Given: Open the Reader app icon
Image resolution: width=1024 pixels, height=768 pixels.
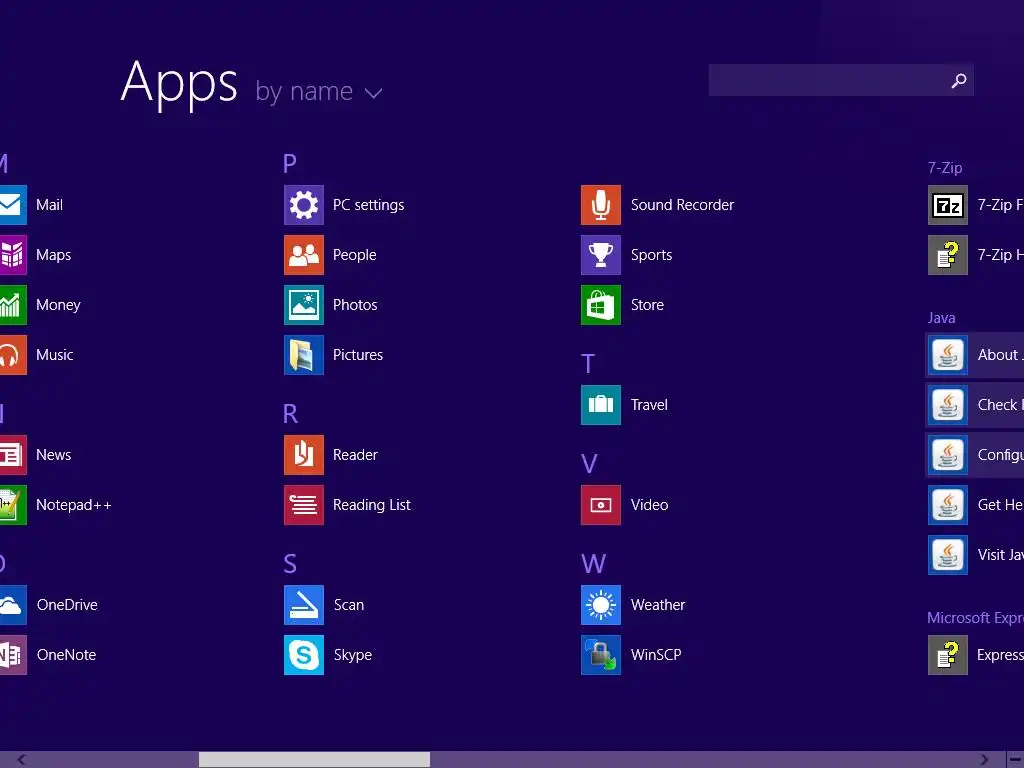Looking at the screenshot, I should (304, 455).
